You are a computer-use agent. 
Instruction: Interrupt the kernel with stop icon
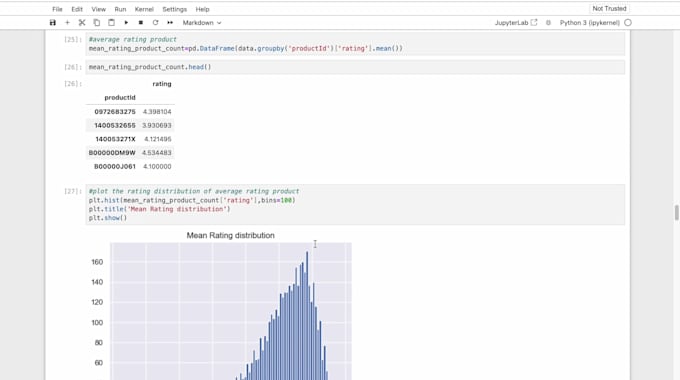141,23
